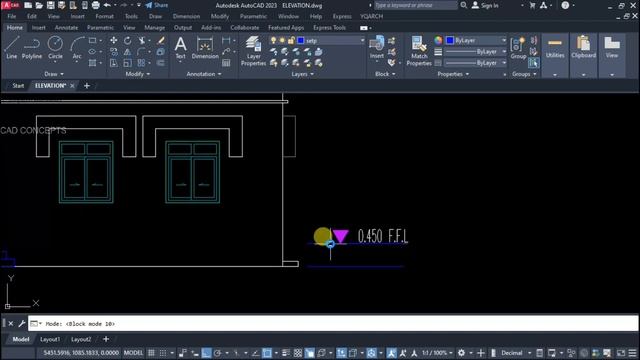The width and height of the screenshot is (640, 360).
Task: Expand the Block panel
Action: [x=385, y=74]
